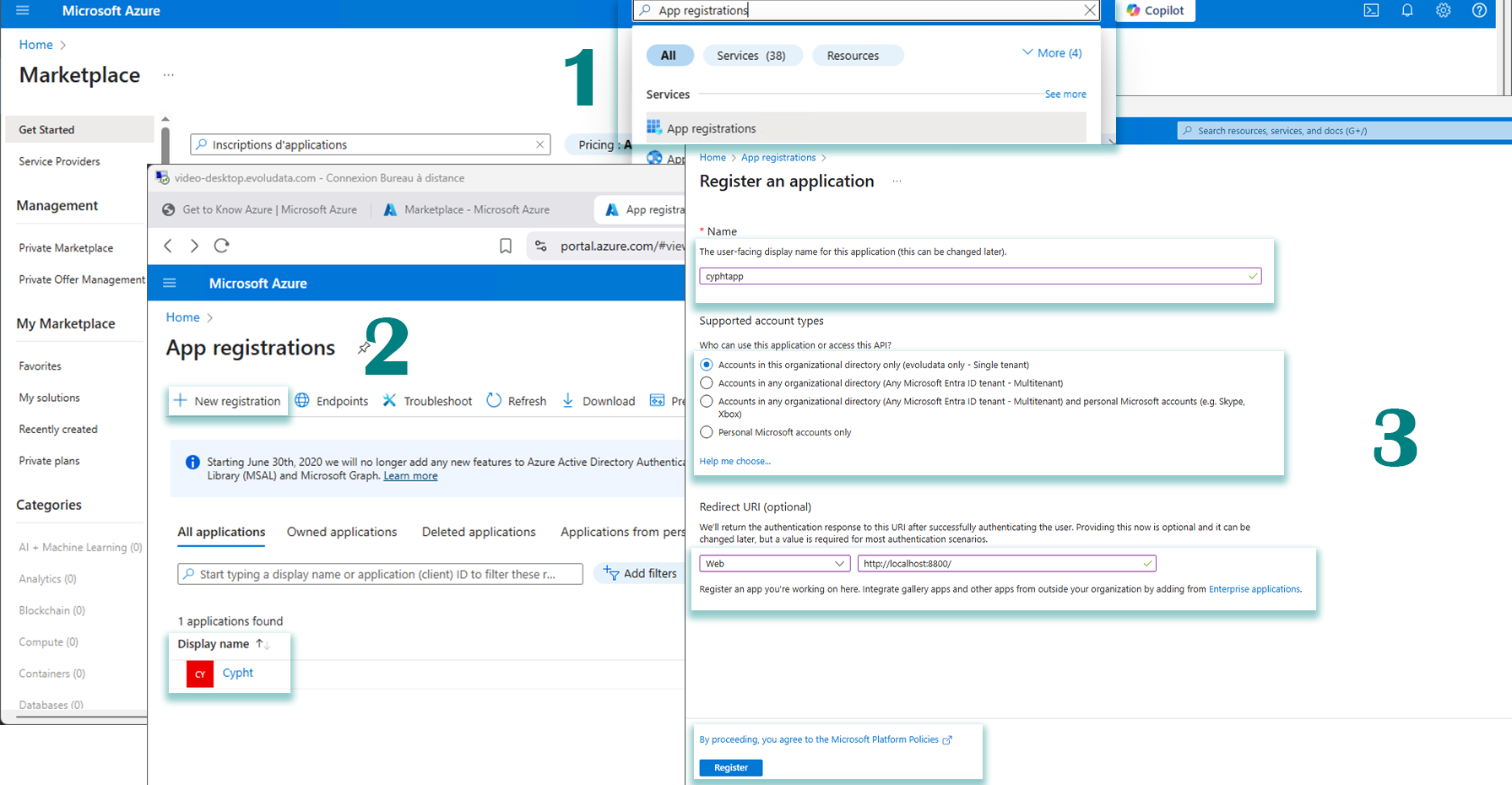Reload the page in the remote browser
This screenshot has height=785, width=1512.
(x=221, y=246)
